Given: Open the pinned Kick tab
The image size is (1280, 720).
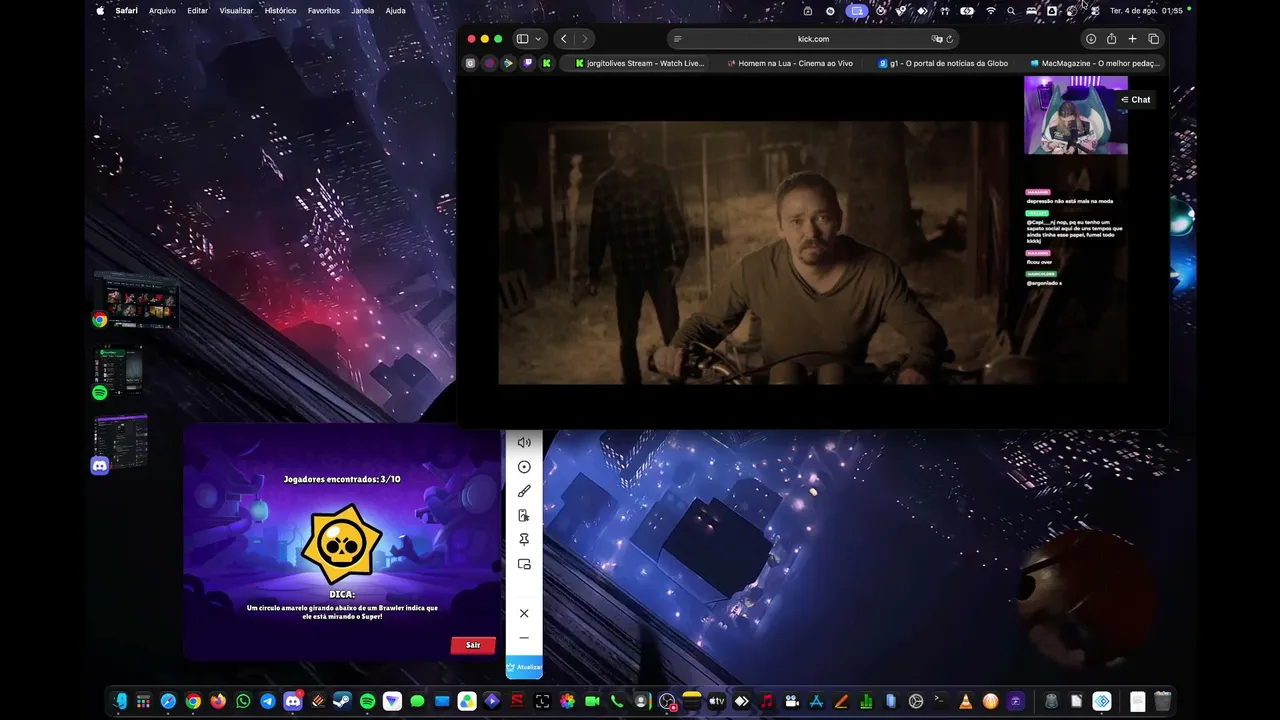Looking at the screenshot, I should pos(546,63).
